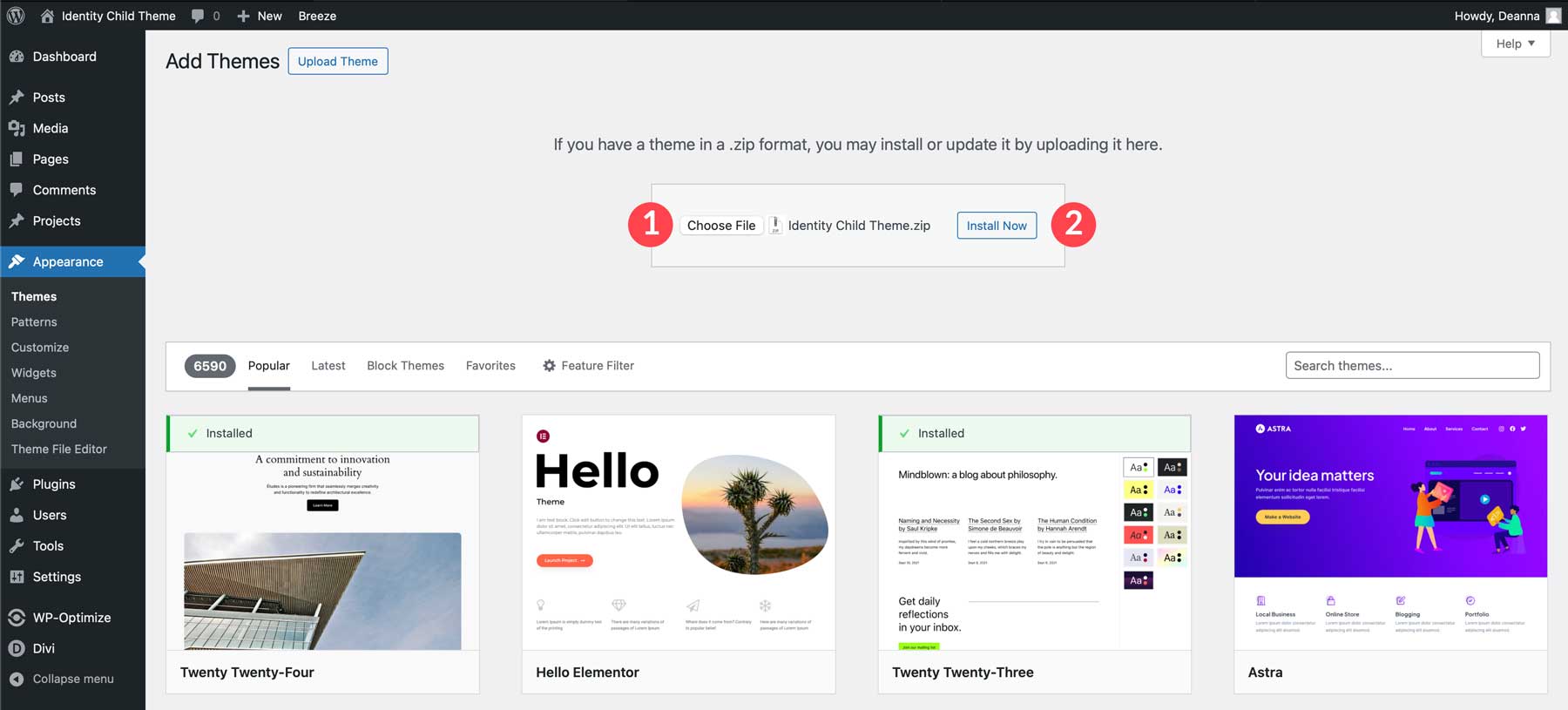
Task: Click the Media icon in sidebar
Action: (x=17, y=128)
